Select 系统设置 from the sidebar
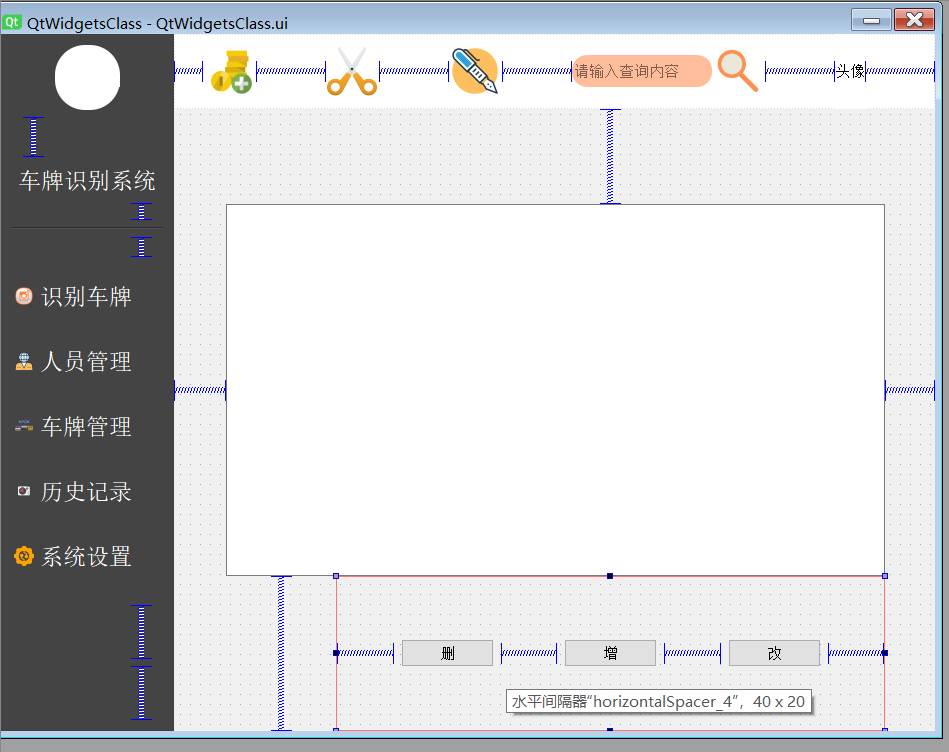Viewport: 949px width, 752px height. (87, 557)
